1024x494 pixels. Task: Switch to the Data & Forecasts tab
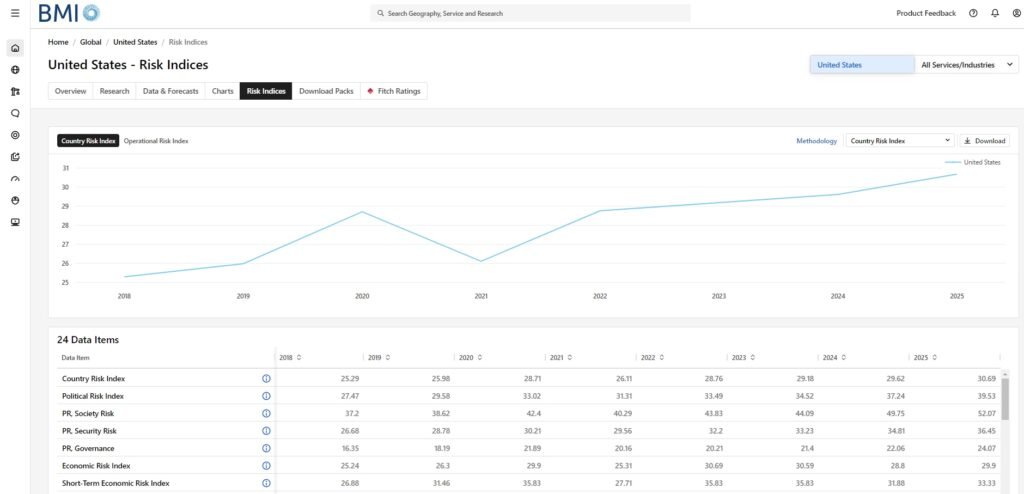click(170, 91)
